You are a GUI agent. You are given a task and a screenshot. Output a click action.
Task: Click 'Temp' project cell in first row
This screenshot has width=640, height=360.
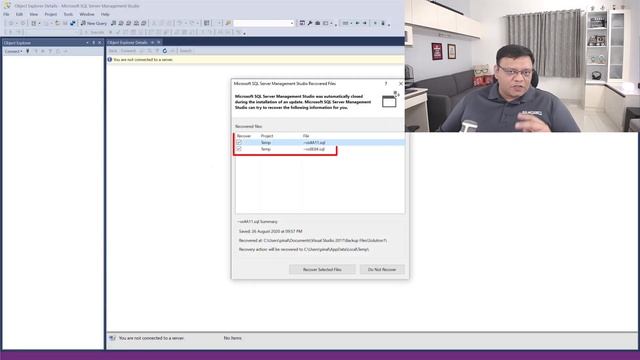click(266, 142)
